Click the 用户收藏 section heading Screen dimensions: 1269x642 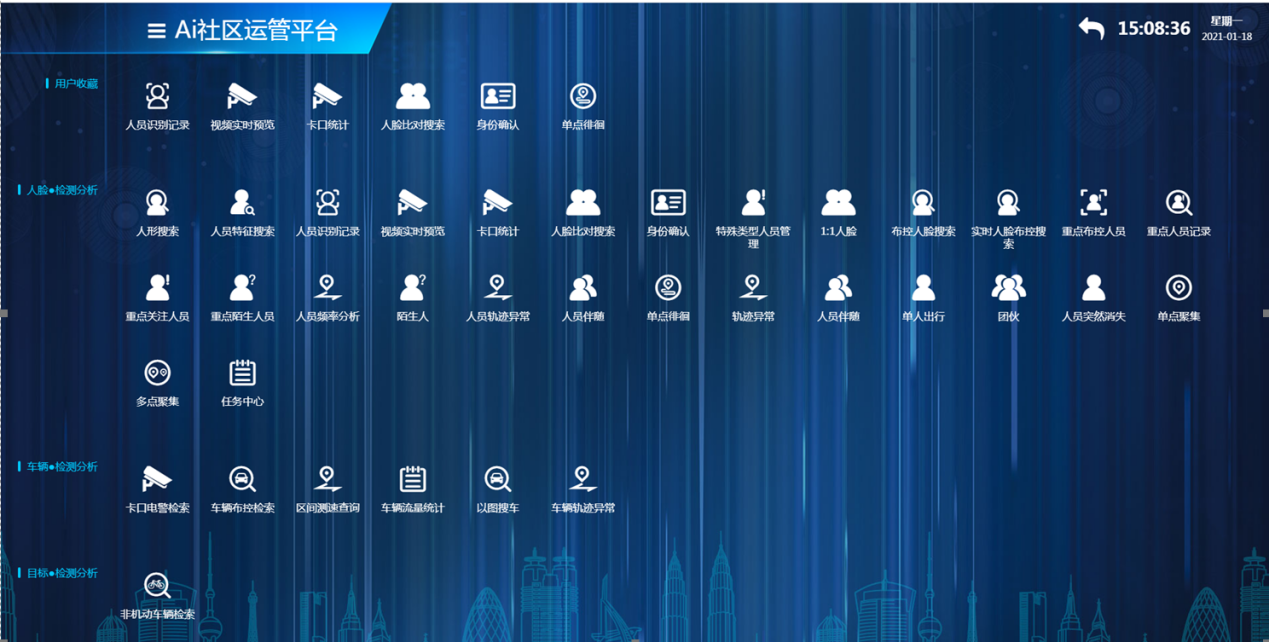[x=76, y=84]
